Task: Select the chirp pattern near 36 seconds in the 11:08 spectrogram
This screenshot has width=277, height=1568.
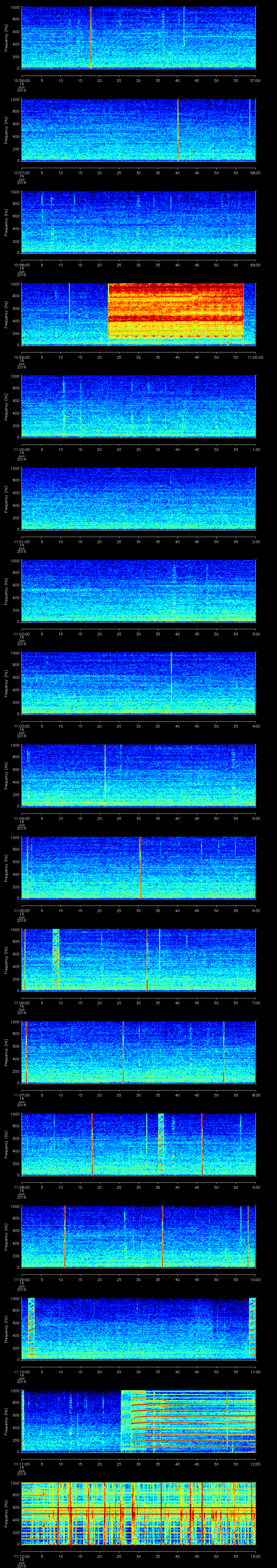Action: pyautogui.click(x=161, y=1143)
